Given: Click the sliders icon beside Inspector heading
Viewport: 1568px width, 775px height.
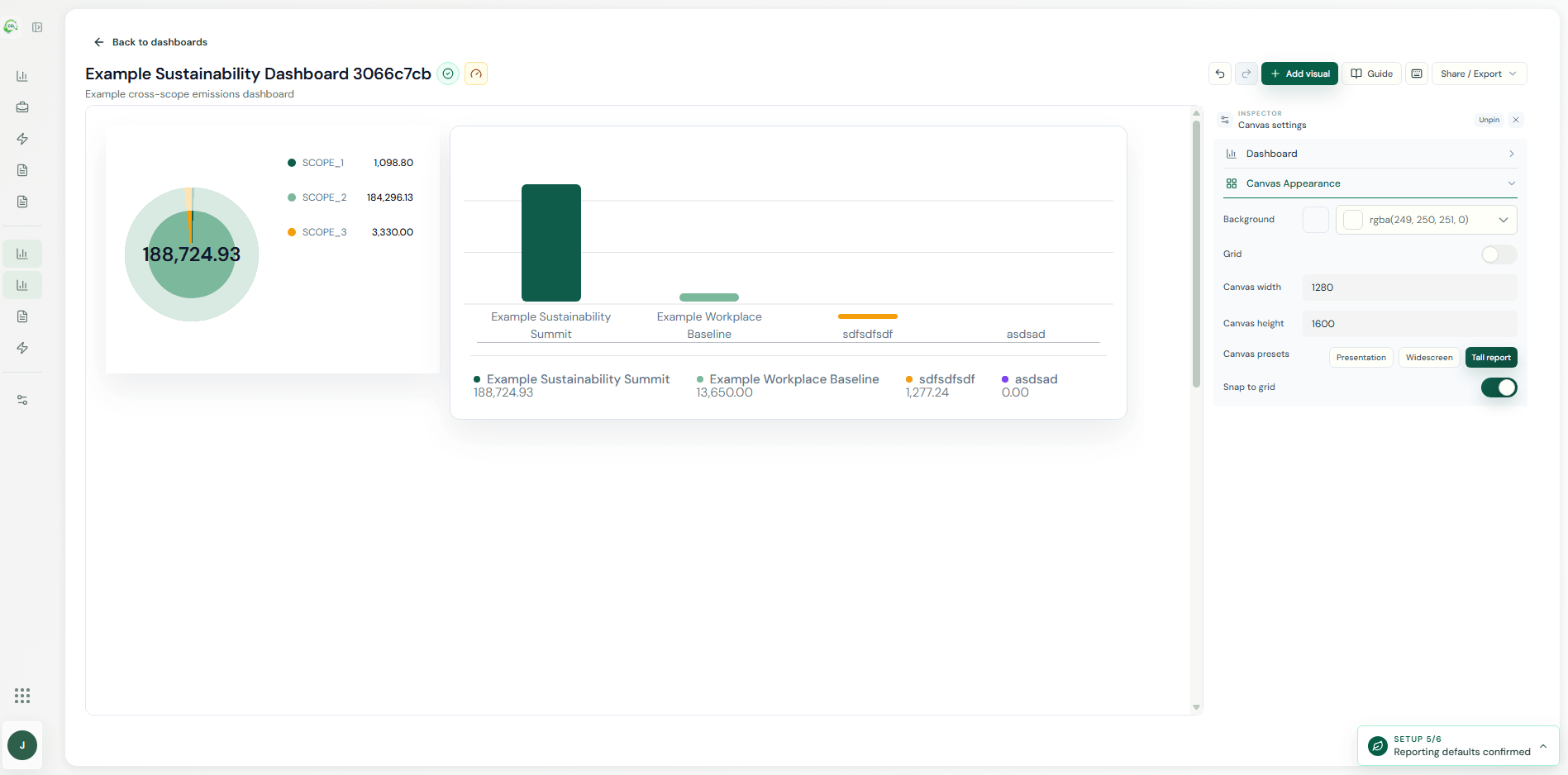Looking at the screenshot, I should (1225, 120).
